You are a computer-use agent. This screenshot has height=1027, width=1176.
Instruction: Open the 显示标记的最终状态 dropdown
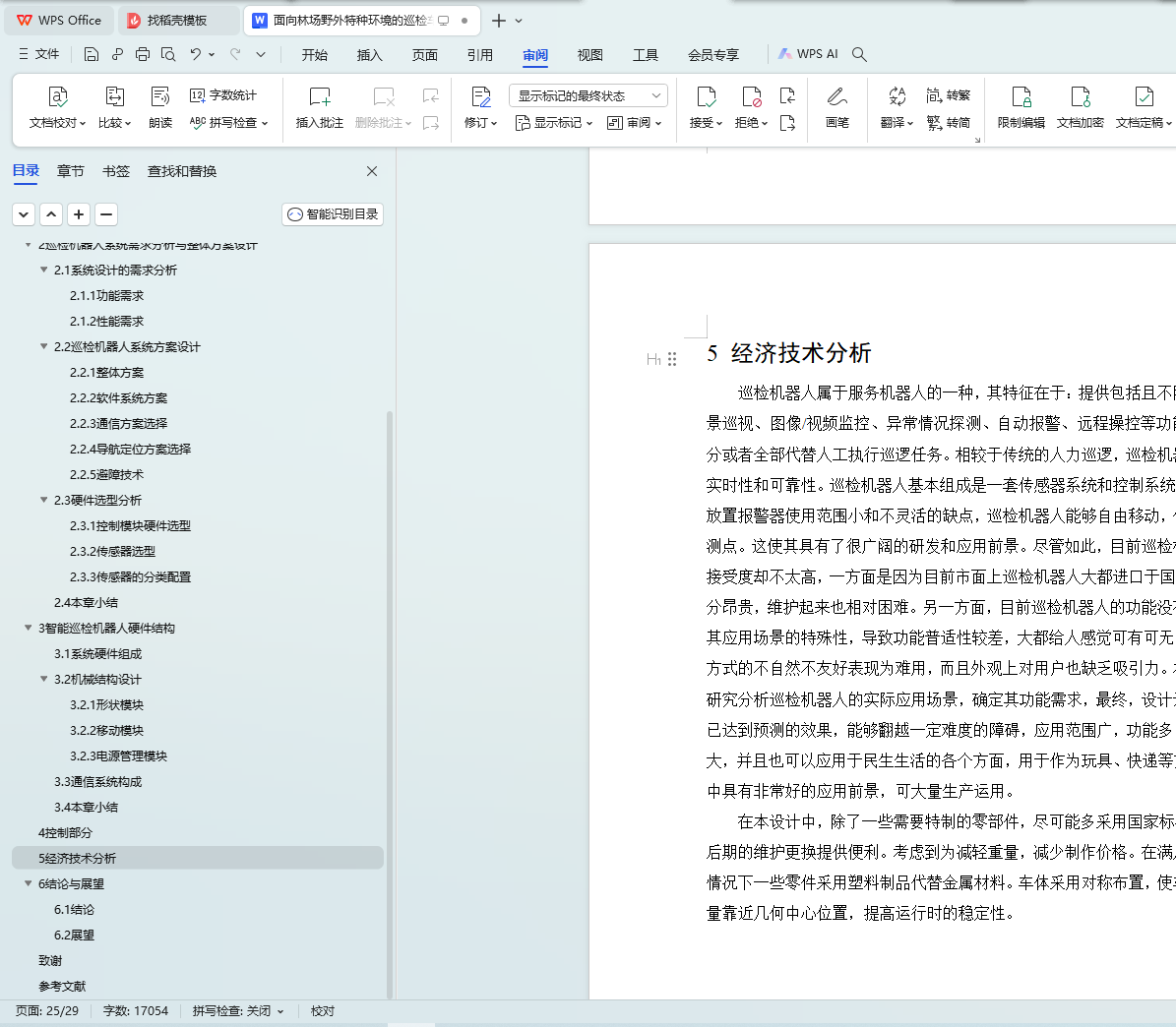click(588, 95)
